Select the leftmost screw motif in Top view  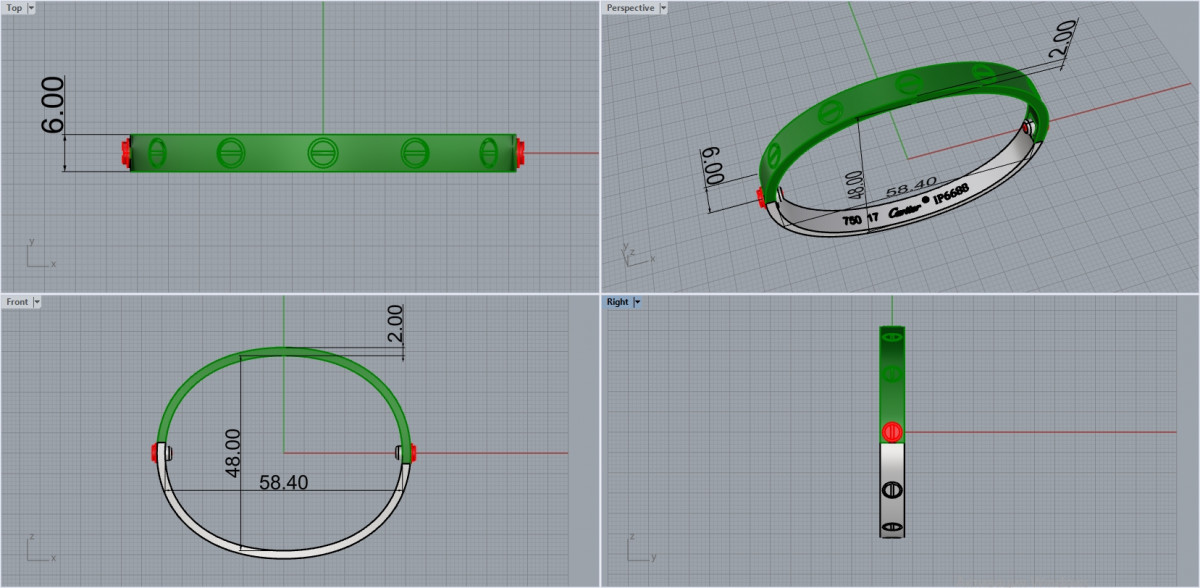[156, 153]
